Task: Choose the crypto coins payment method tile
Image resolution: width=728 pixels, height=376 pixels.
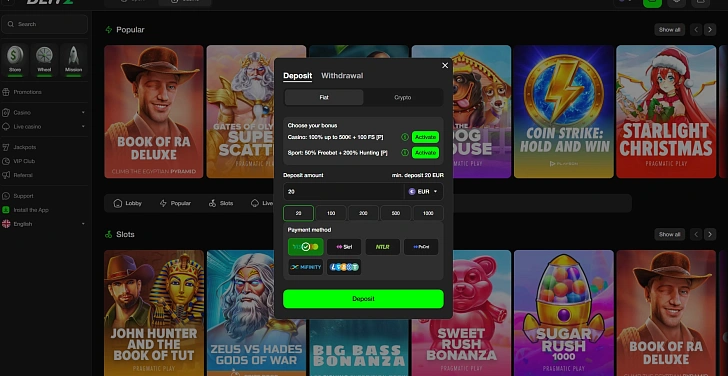Action: pyautogui.click(x=344, y=267)
